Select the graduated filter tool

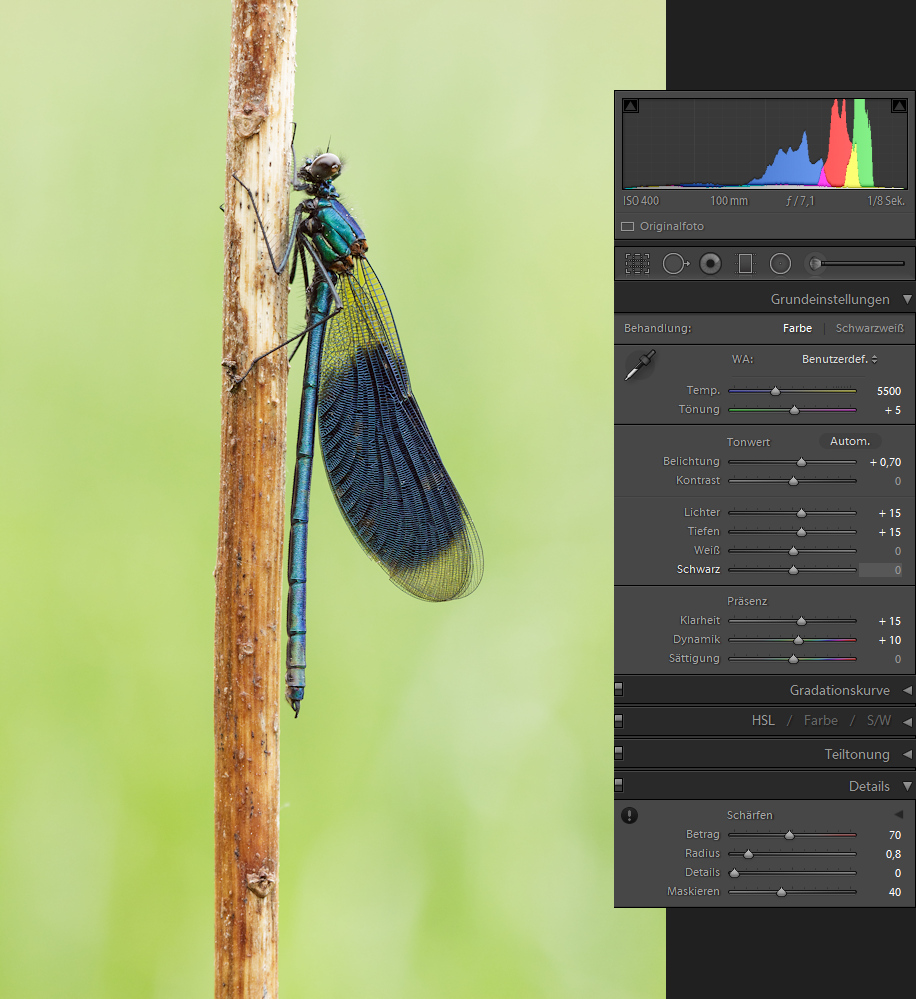[745, 263]
